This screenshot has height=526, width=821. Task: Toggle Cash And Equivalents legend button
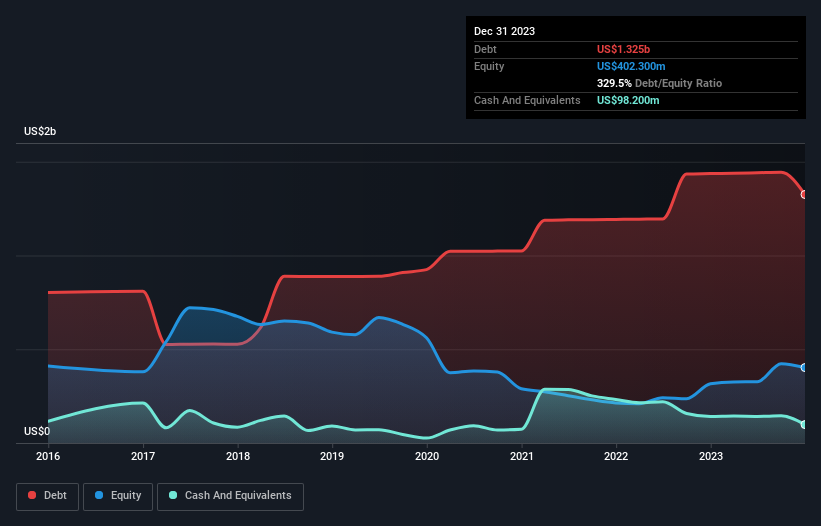click(230, 496)
